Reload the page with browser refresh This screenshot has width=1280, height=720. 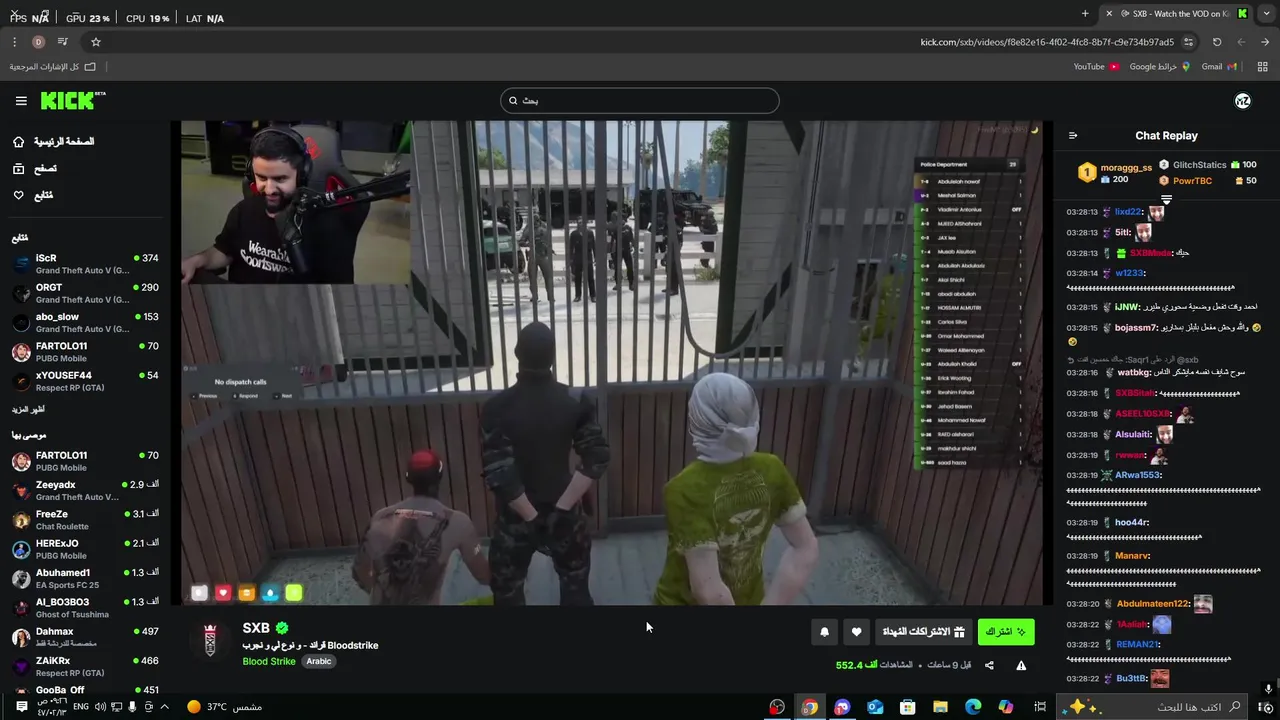pos(1217,42)
